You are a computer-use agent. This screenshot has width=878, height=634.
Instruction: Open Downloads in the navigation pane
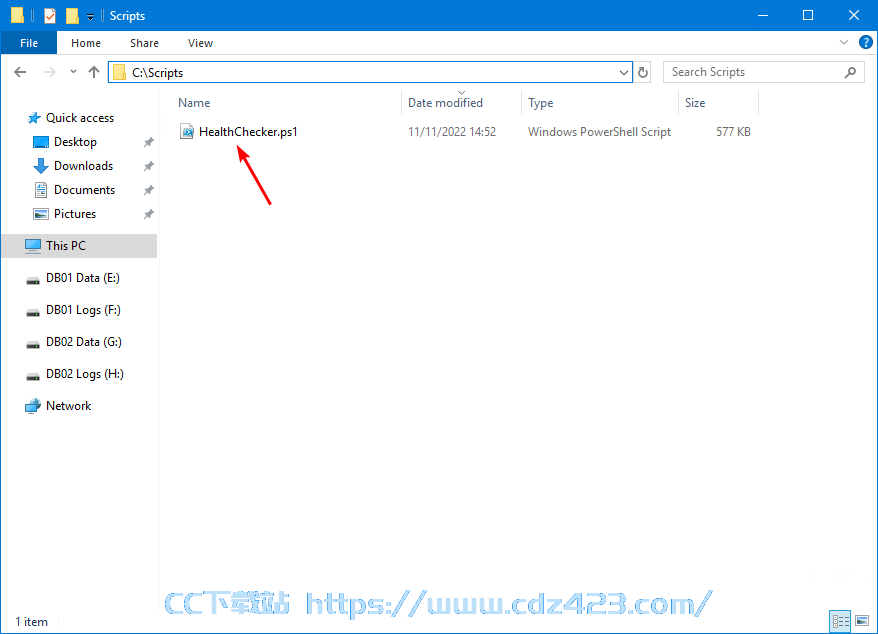[83, 166]
